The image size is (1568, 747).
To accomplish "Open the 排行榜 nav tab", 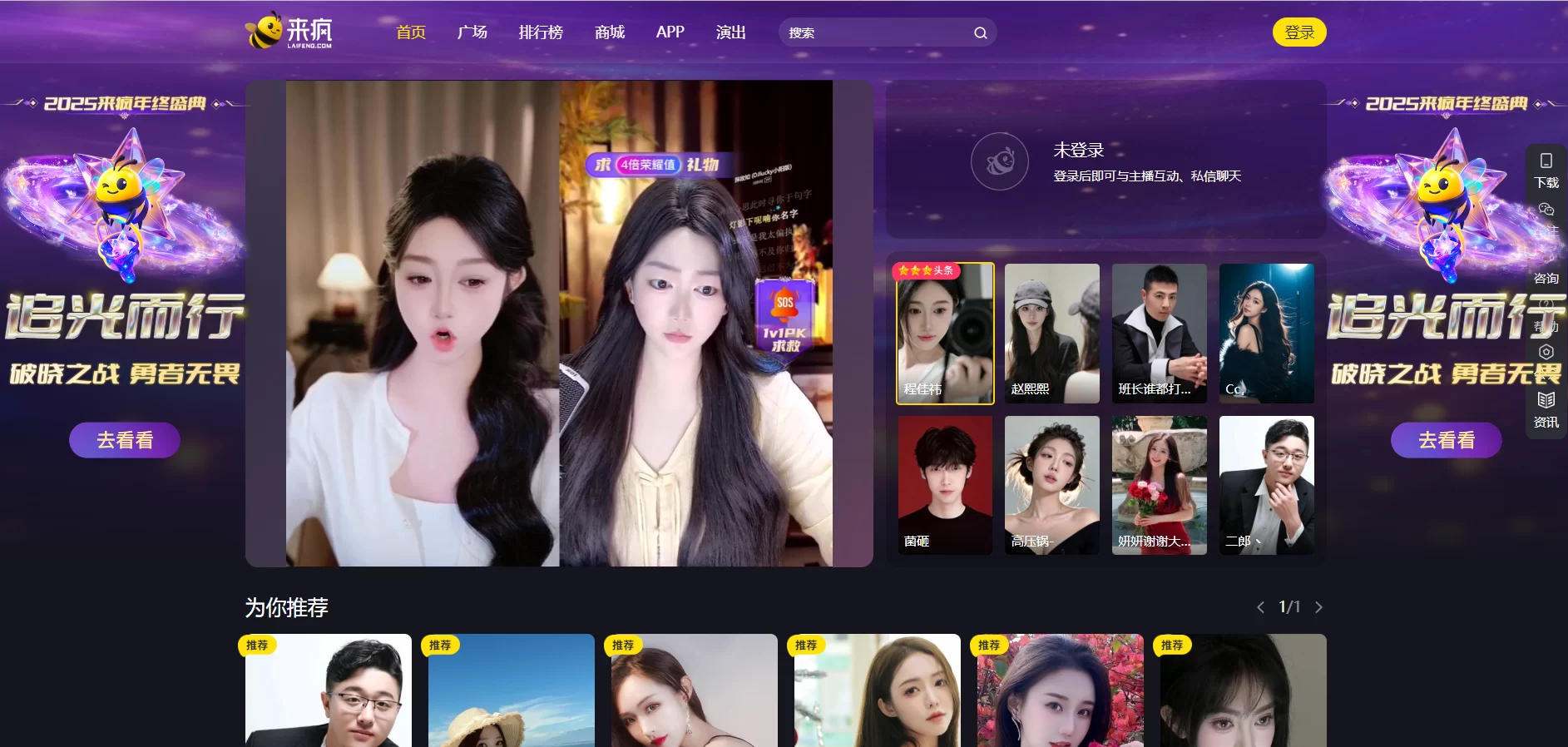I will coord(541,32).
